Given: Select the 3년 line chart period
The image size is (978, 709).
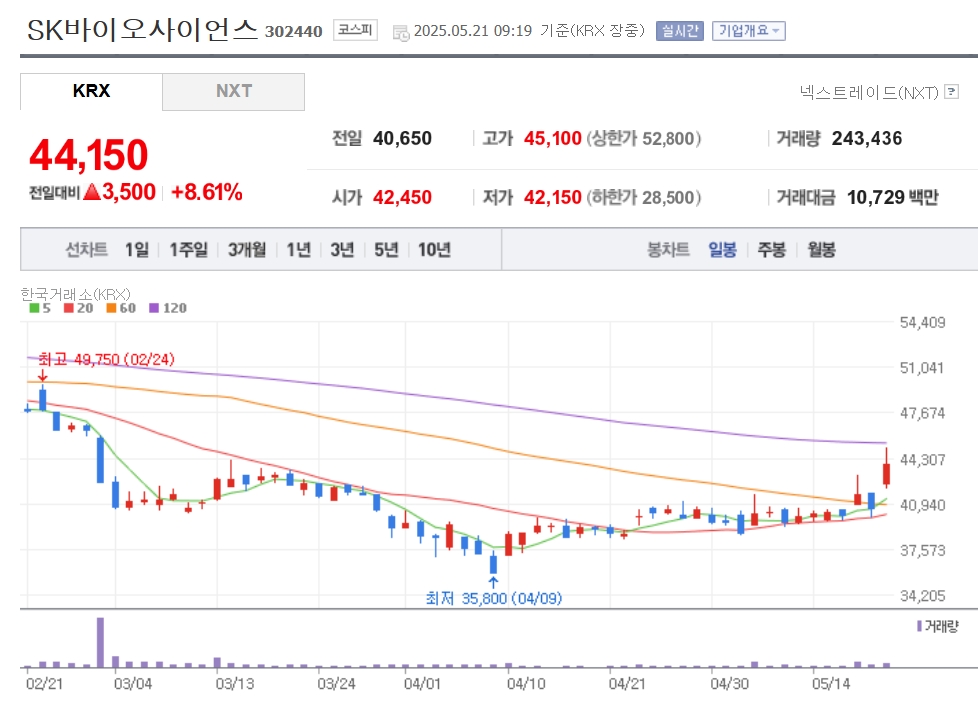Looking at the screenshot, I should coord(342,250).
